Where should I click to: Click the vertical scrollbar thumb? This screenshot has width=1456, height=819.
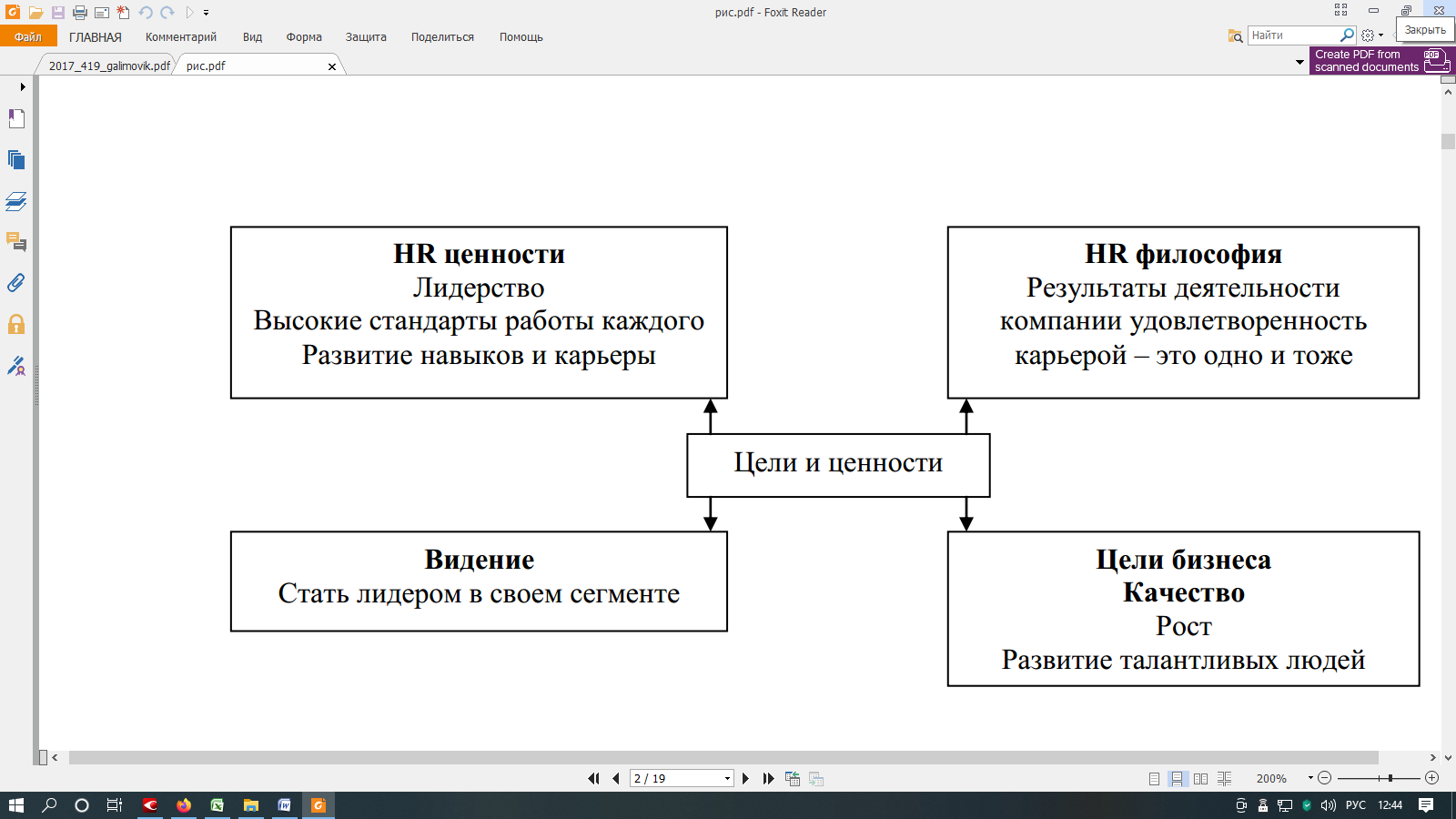pyautogui.click(x=1449, y=141)
